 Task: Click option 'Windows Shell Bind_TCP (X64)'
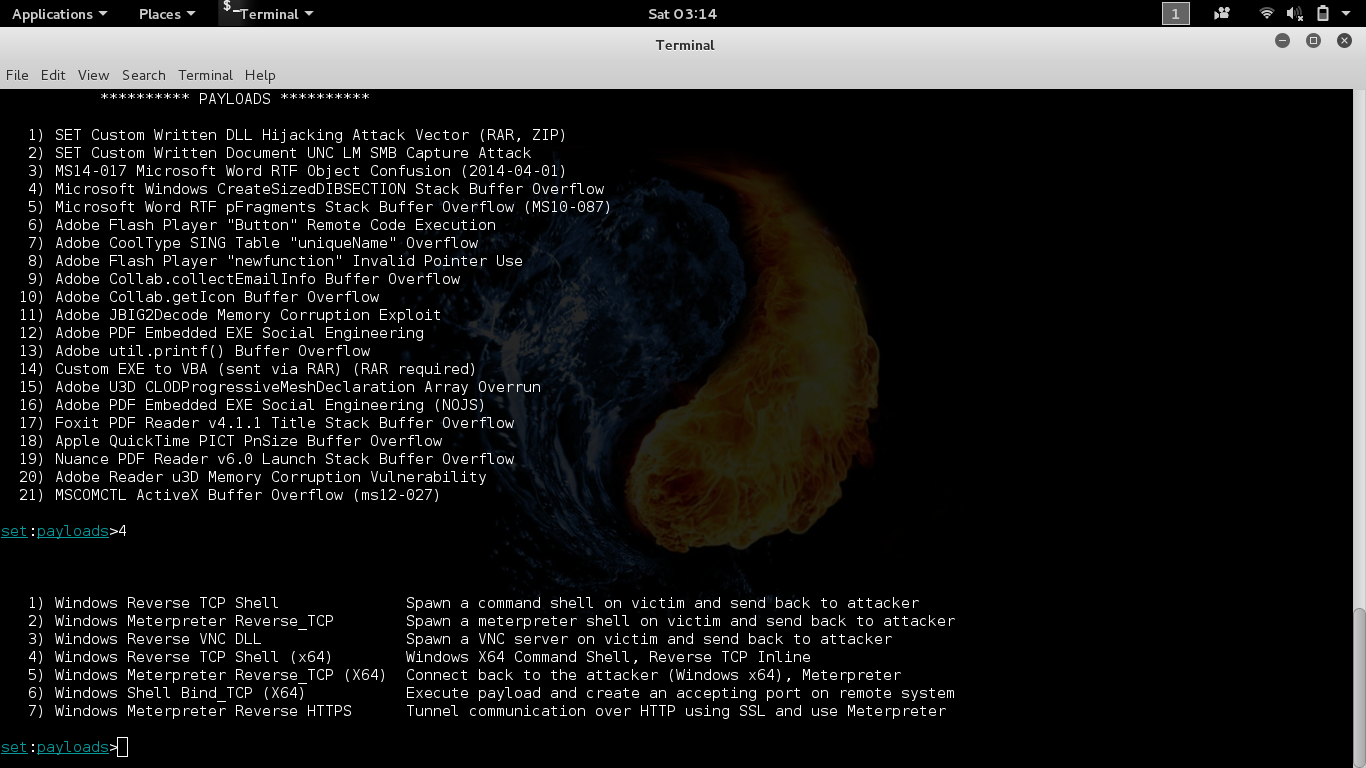click(180, 693)
